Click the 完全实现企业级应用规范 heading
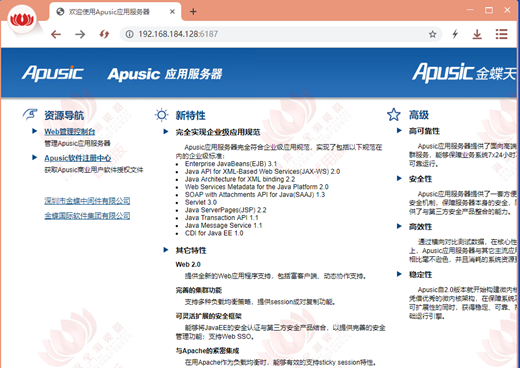Screen dimensions: 520x368 pyautogui.click(x=218, y=132)
